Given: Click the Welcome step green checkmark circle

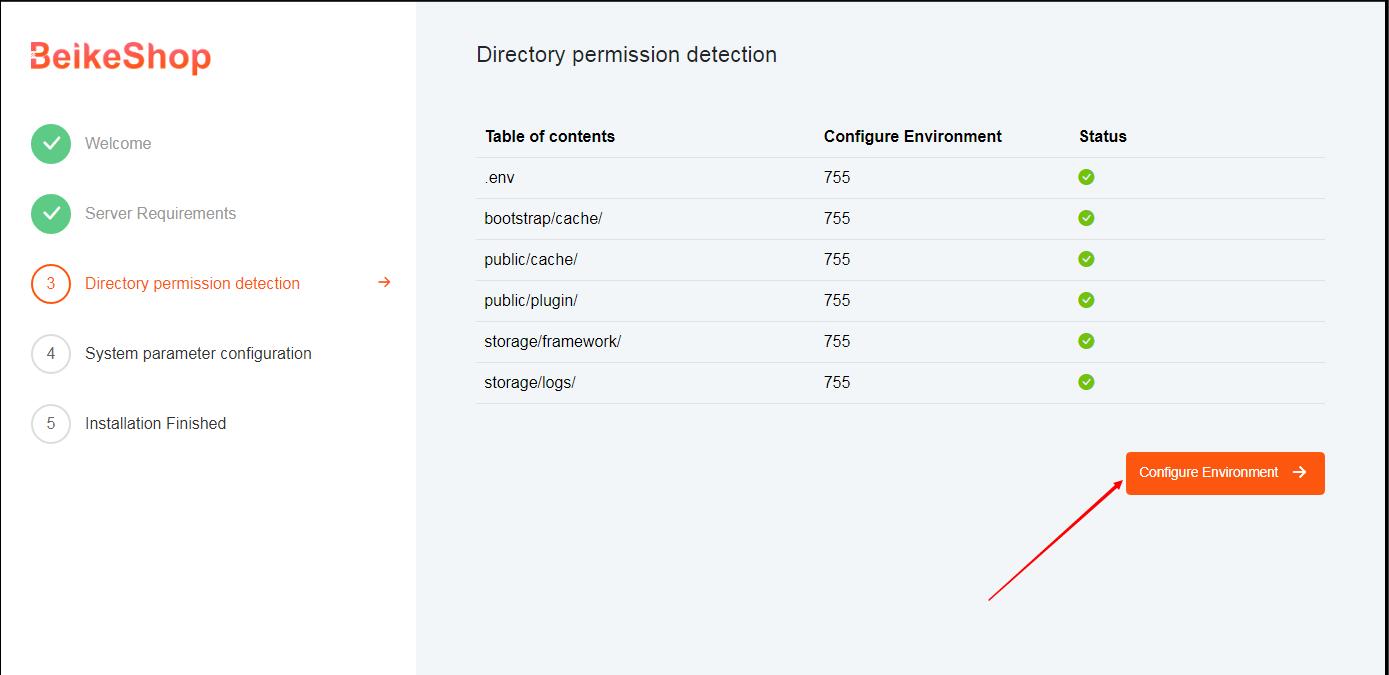Looking at the screenshot, I should [51, 144].
